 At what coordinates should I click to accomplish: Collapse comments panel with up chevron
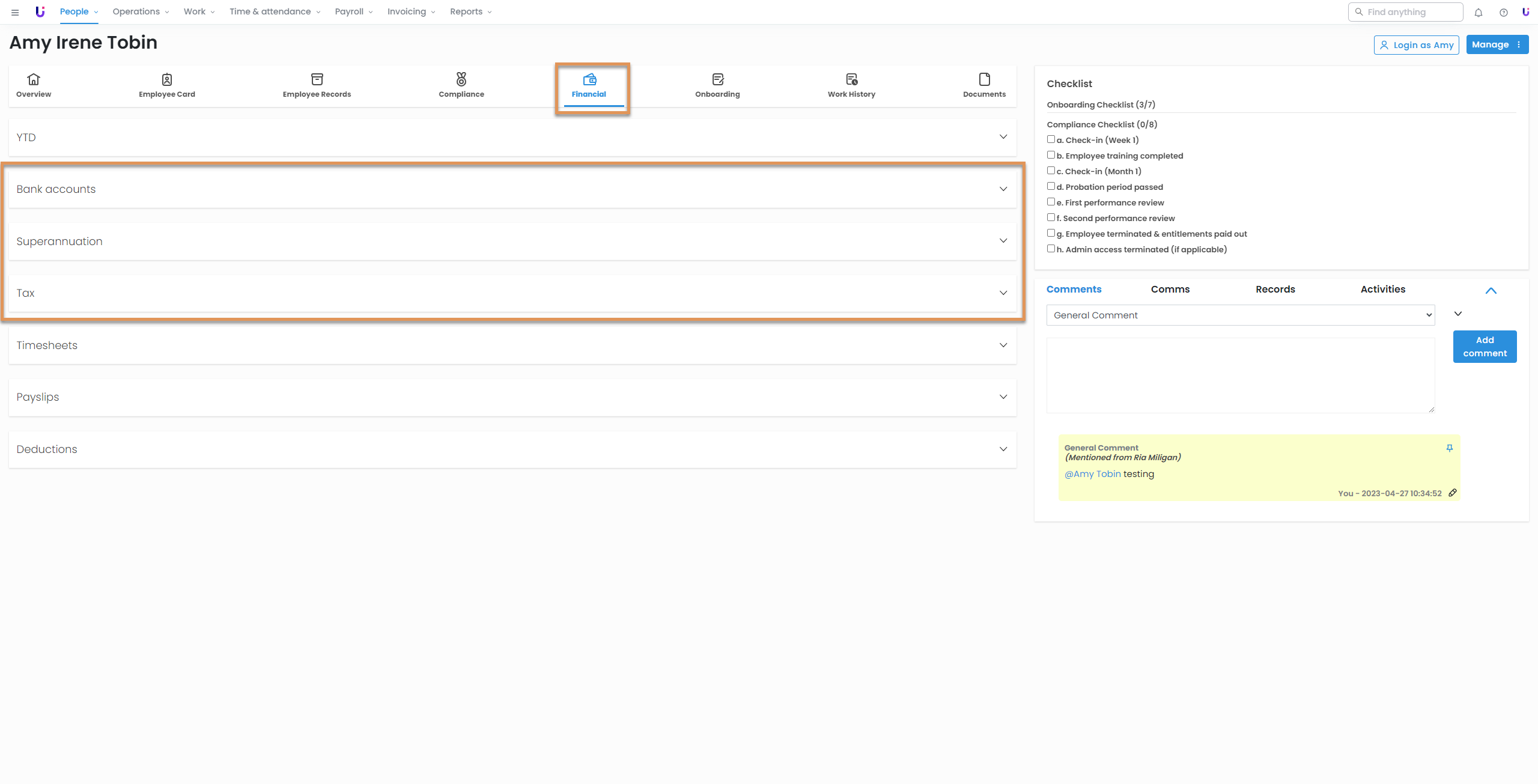pyautogui.click(x=1491, y=291)
